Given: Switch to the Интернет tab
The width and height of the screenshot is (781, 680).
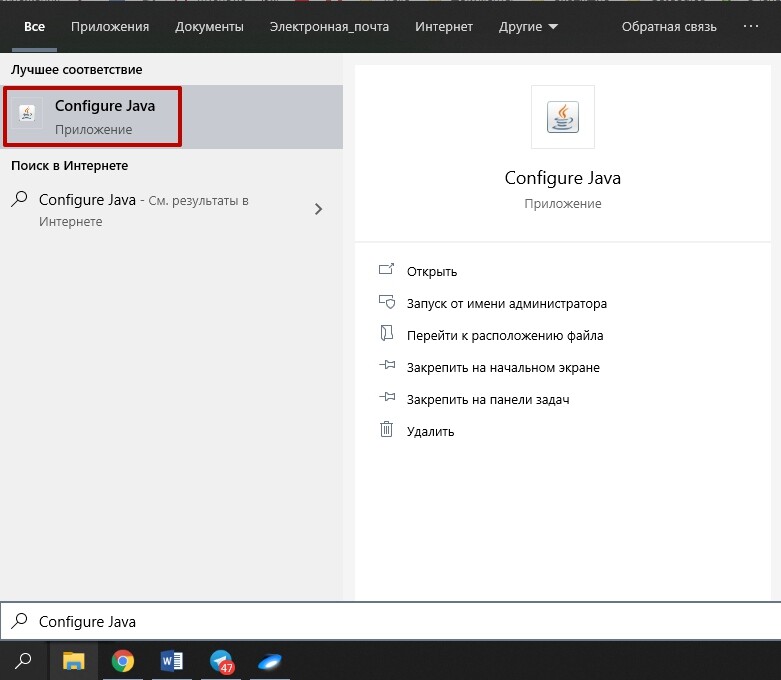Looking at the screenshot, I should click(x=444, y=26).
